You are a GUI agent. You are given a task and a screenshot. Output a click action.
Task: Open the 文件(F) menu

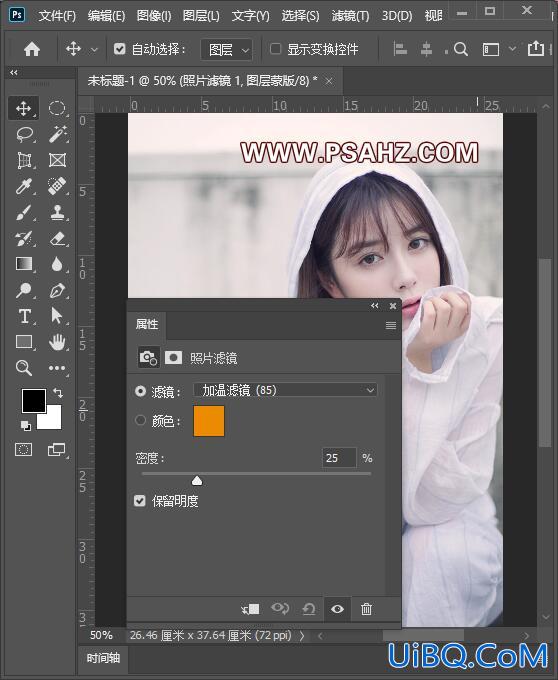57,16
